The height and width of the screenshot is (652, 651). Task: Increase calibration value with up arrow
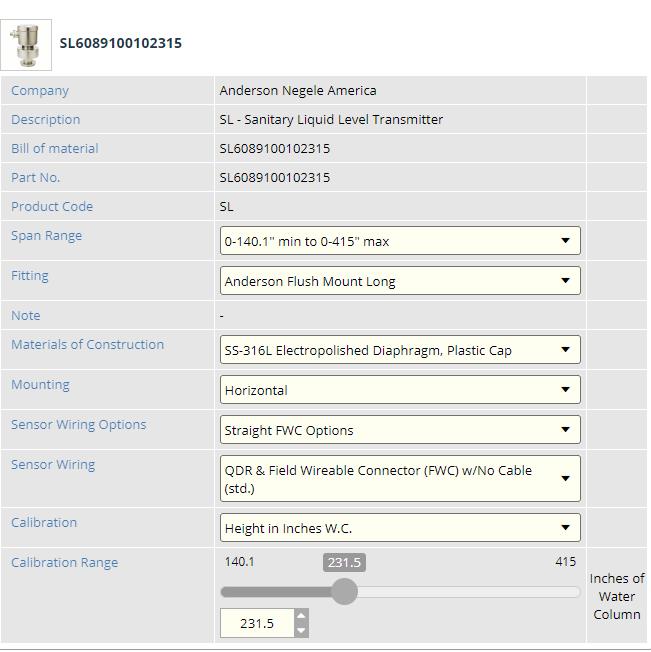coord(302,617)
